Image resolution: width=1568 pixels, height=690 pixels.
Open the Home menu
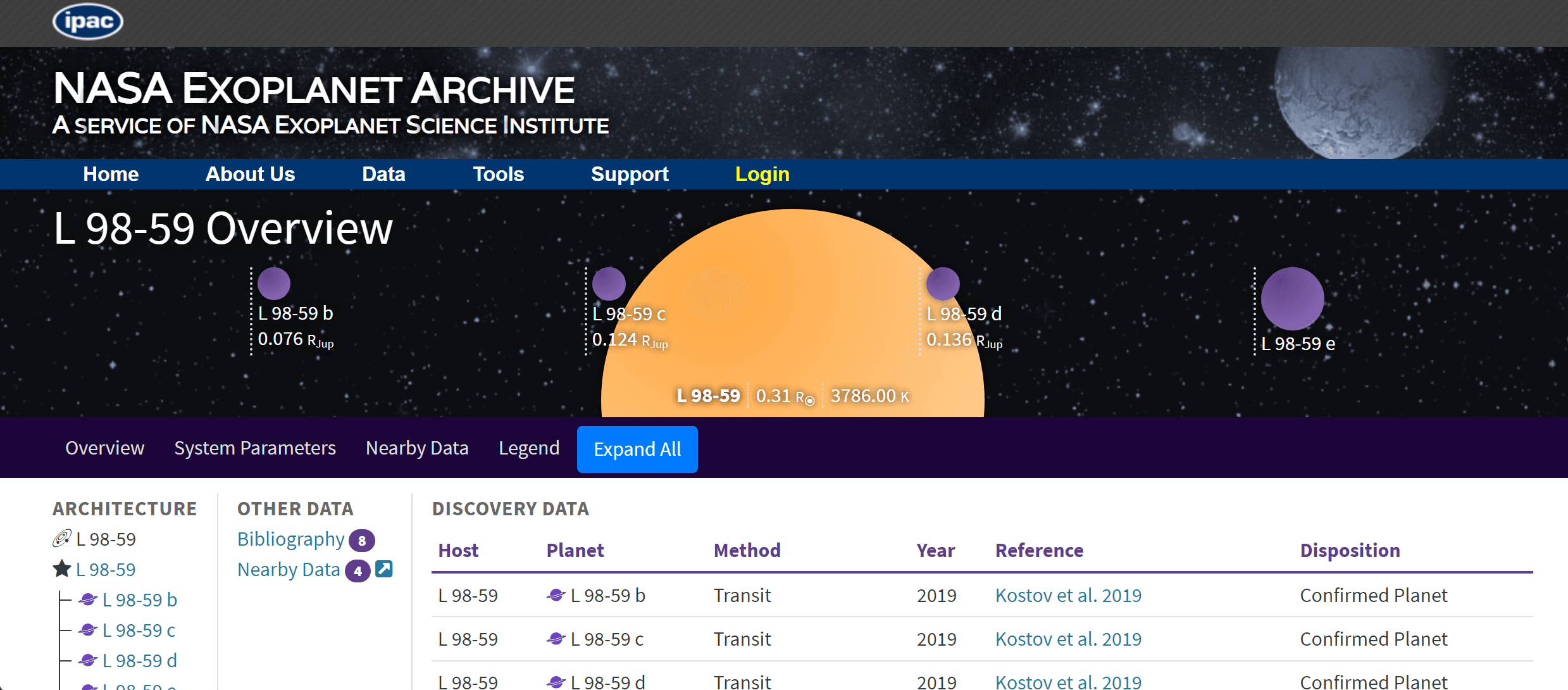tap(111, 174)
